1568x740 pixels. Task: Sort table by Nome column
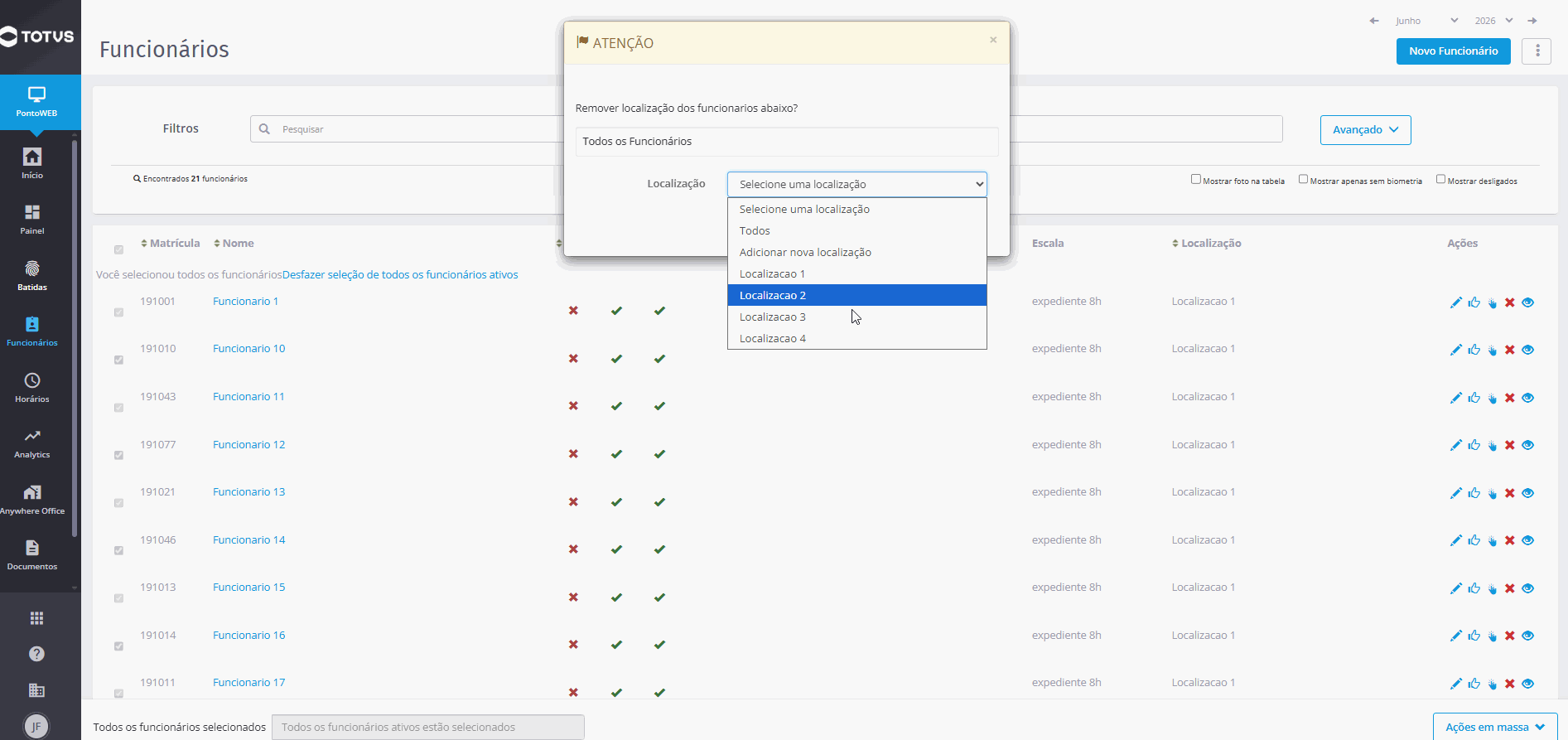point(234,243)
